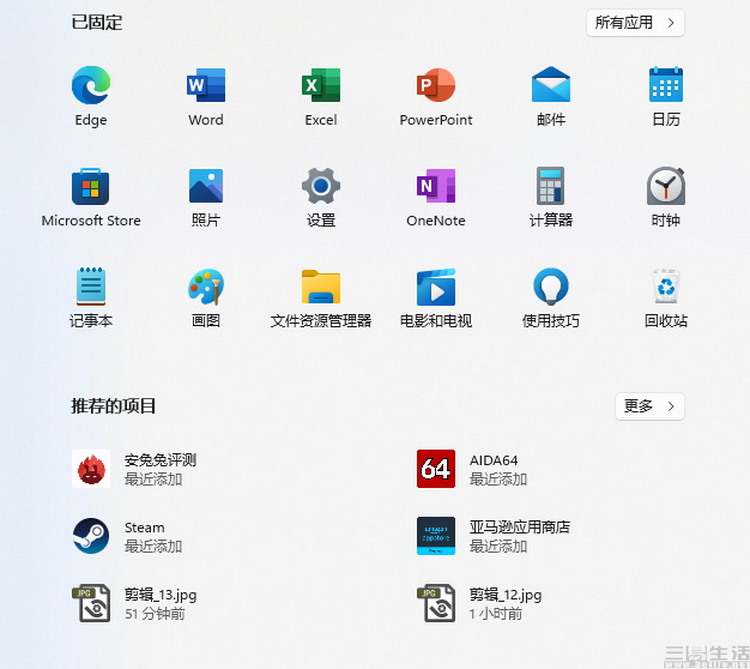Open the 照片 photos app

pos(206,186)
